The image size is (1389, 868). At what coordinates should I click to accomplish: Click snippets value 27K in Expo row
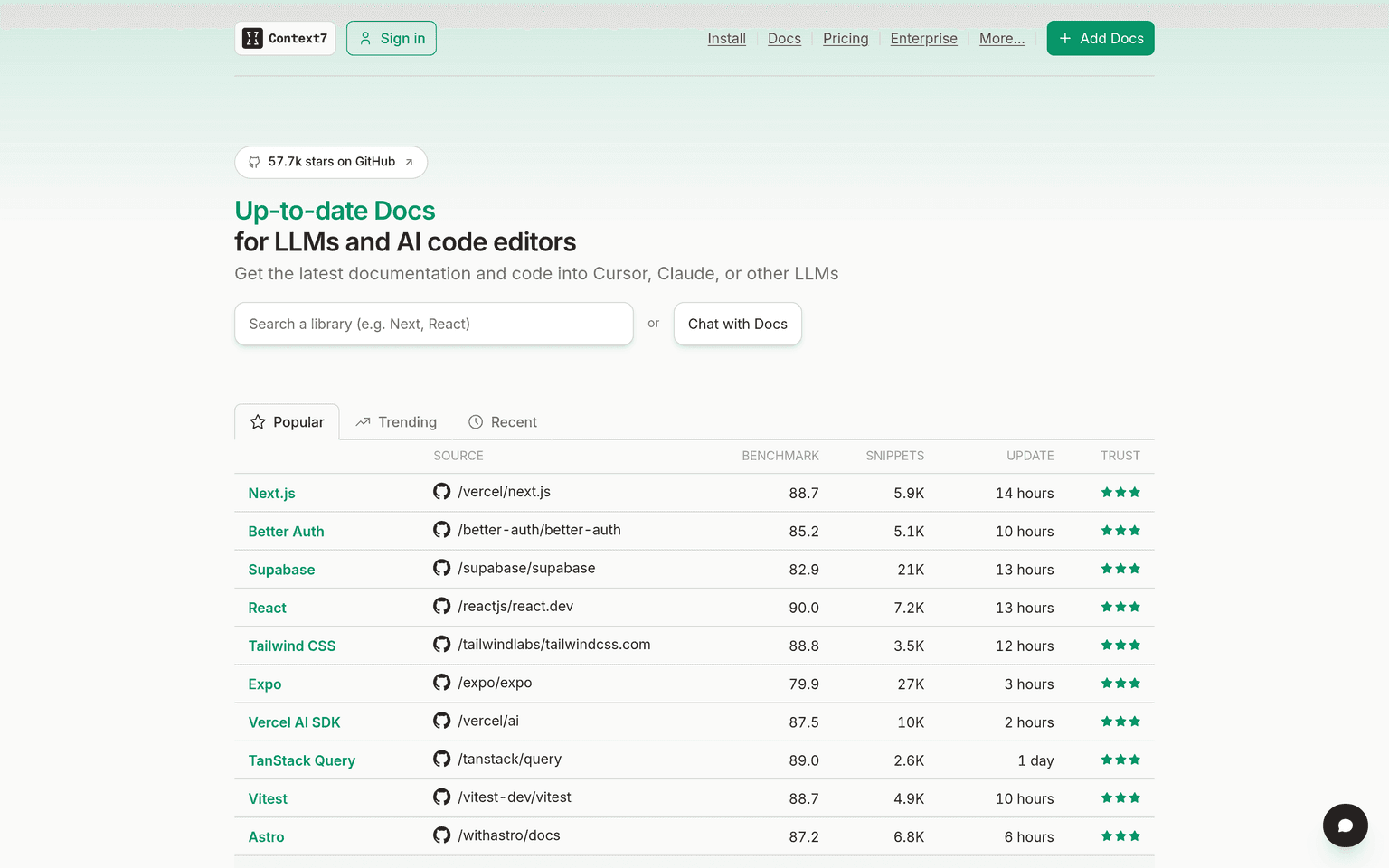tap(911, 684)
